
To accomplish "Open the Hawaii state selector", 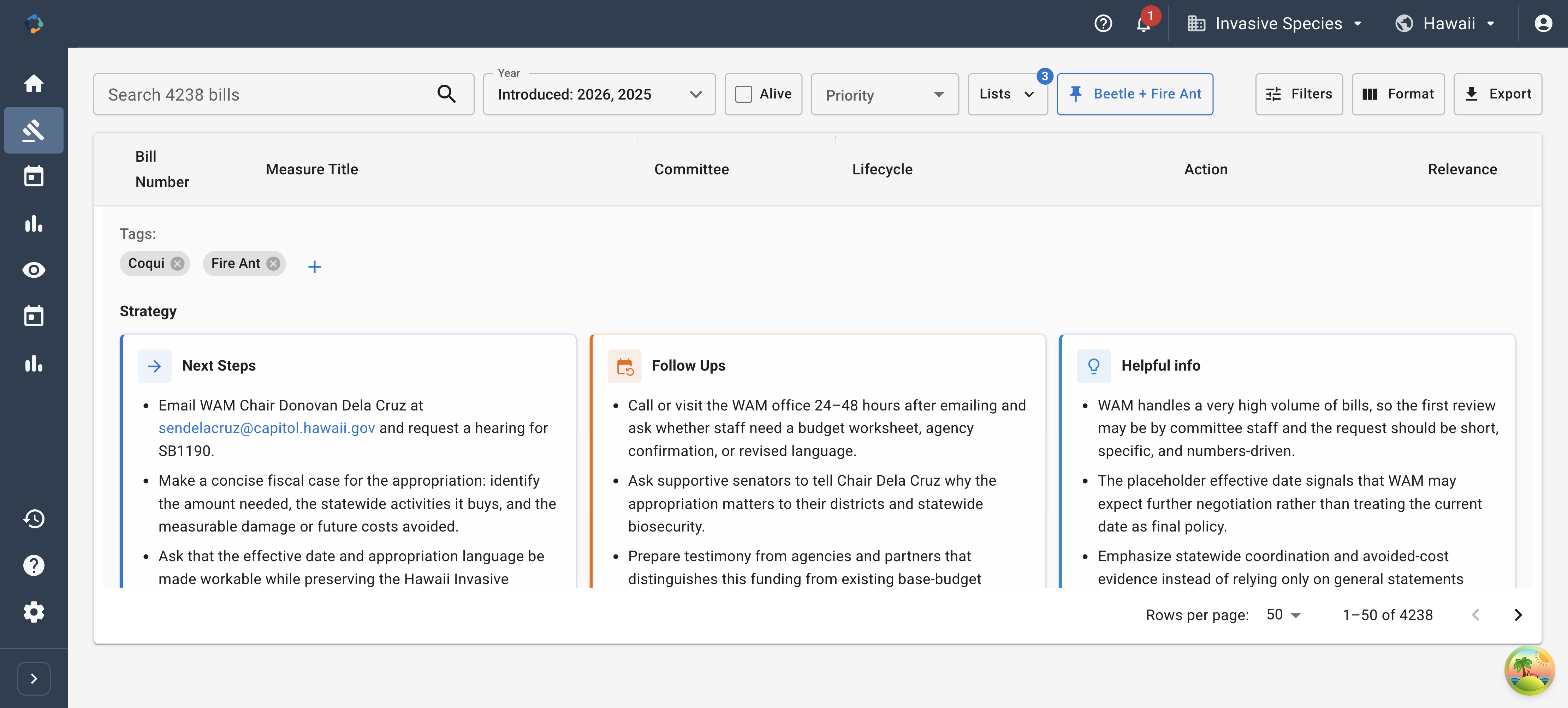I will coord(1445,24).
